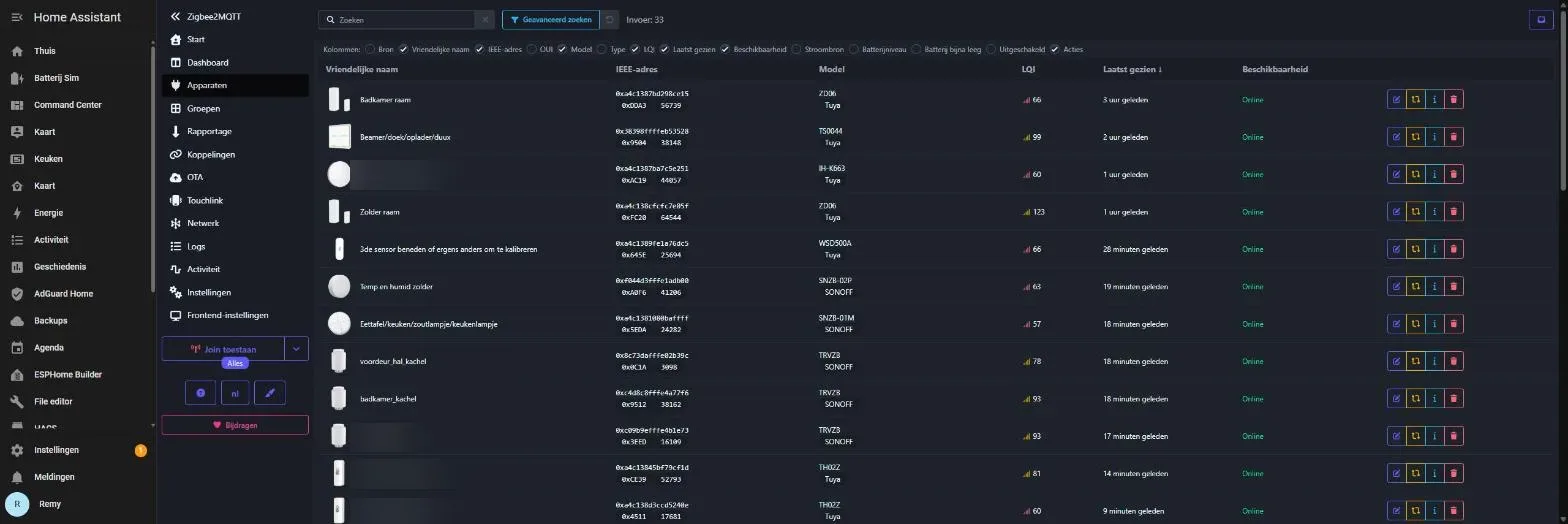Click the Zoeken search input field

(x=397, y=19)
